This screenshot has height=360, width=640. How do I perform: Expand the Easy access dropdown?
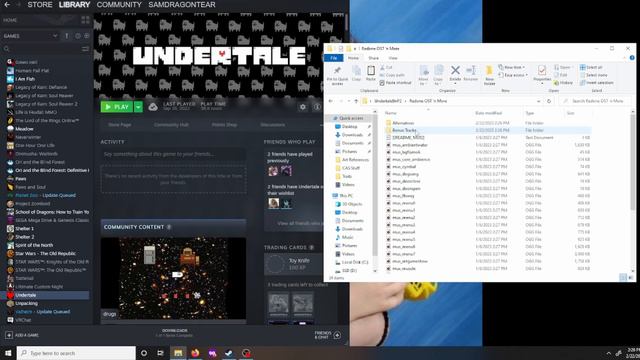(513, 75)
